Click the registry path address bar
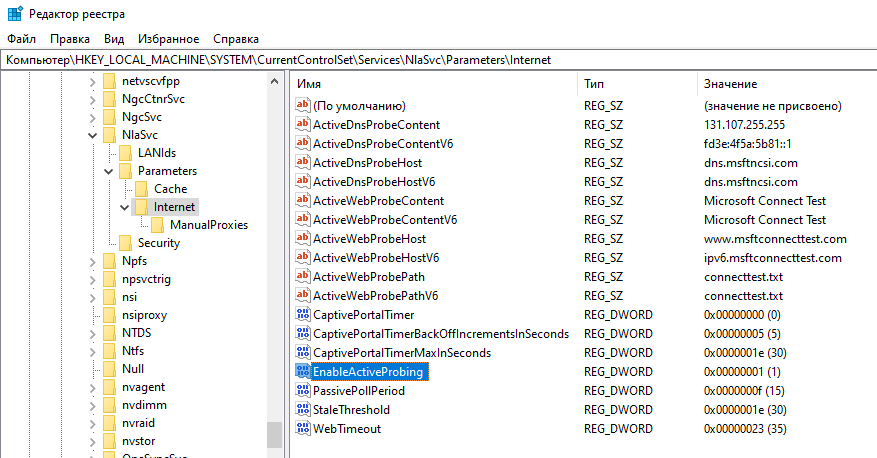 pyautogui.click(x=438, y=60)
